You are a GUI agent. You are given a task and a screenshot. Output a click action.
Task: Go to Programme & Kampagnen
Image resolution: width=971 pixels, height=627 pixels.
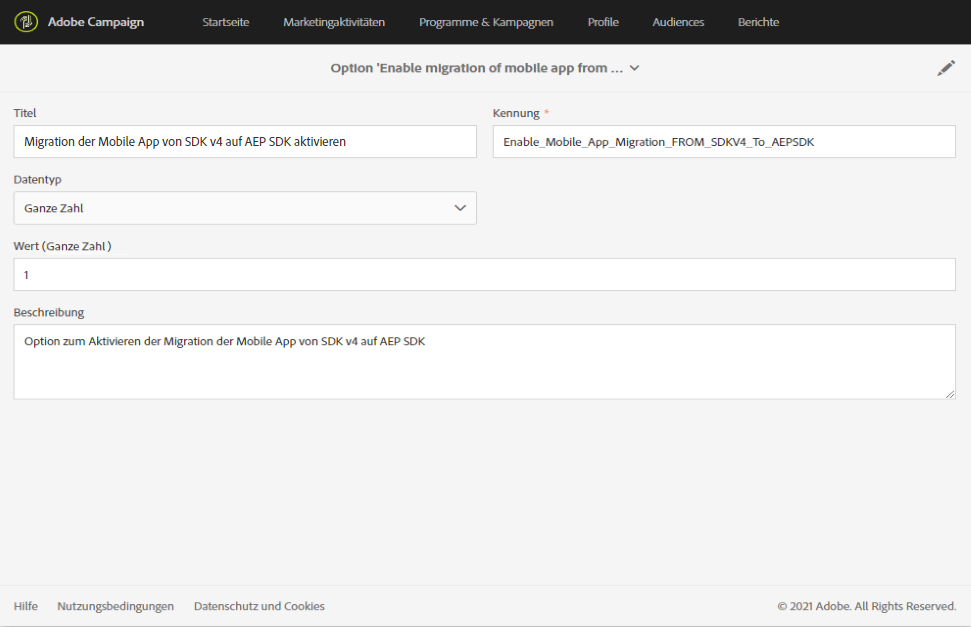point(486,22)
